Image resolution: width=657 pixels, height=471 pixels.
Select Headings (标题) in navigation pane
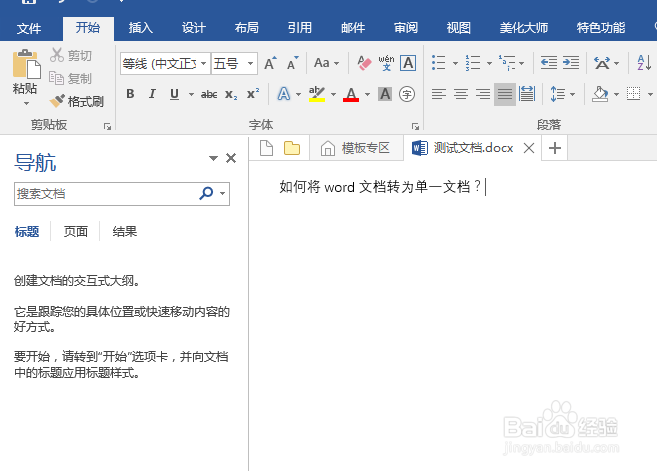coord(27,231)
